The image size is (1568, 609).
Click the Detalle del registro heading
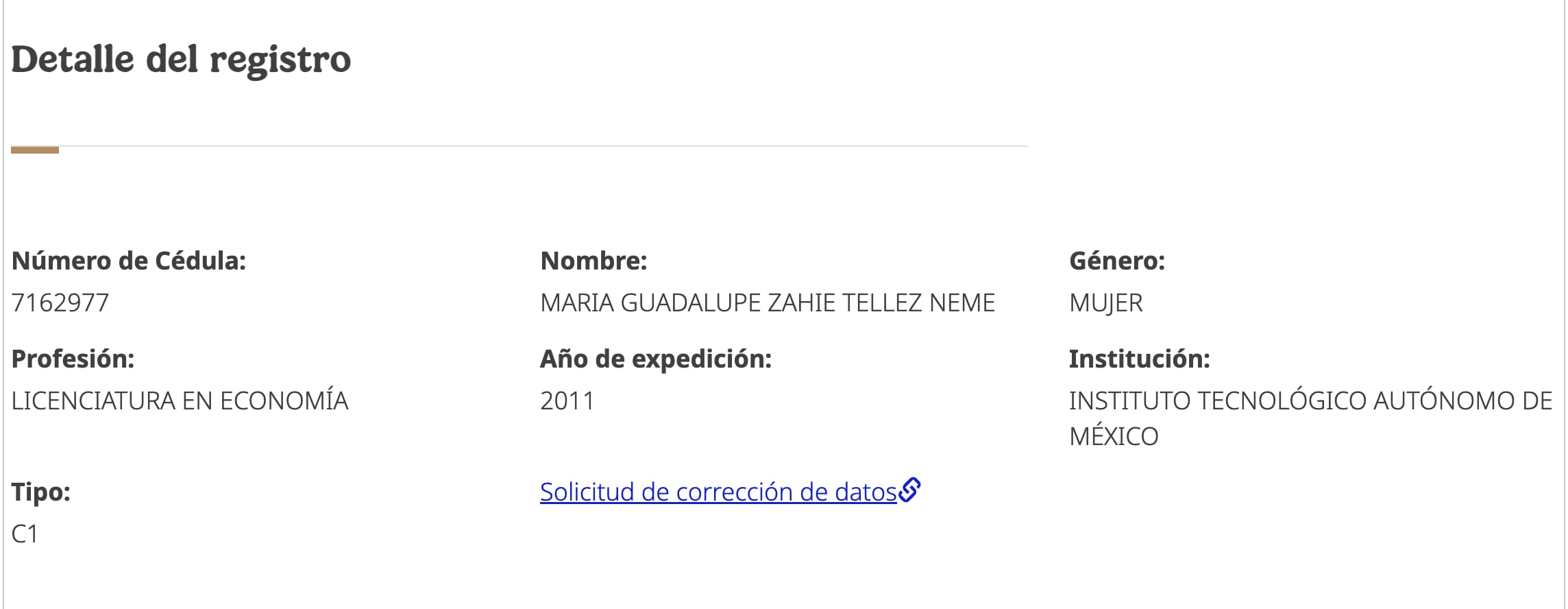point(181,59)
